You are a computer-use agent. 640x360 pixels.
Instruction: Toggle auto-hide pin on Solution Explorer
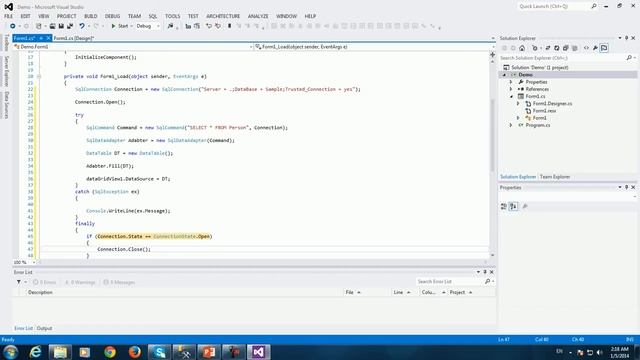(627, 38)
